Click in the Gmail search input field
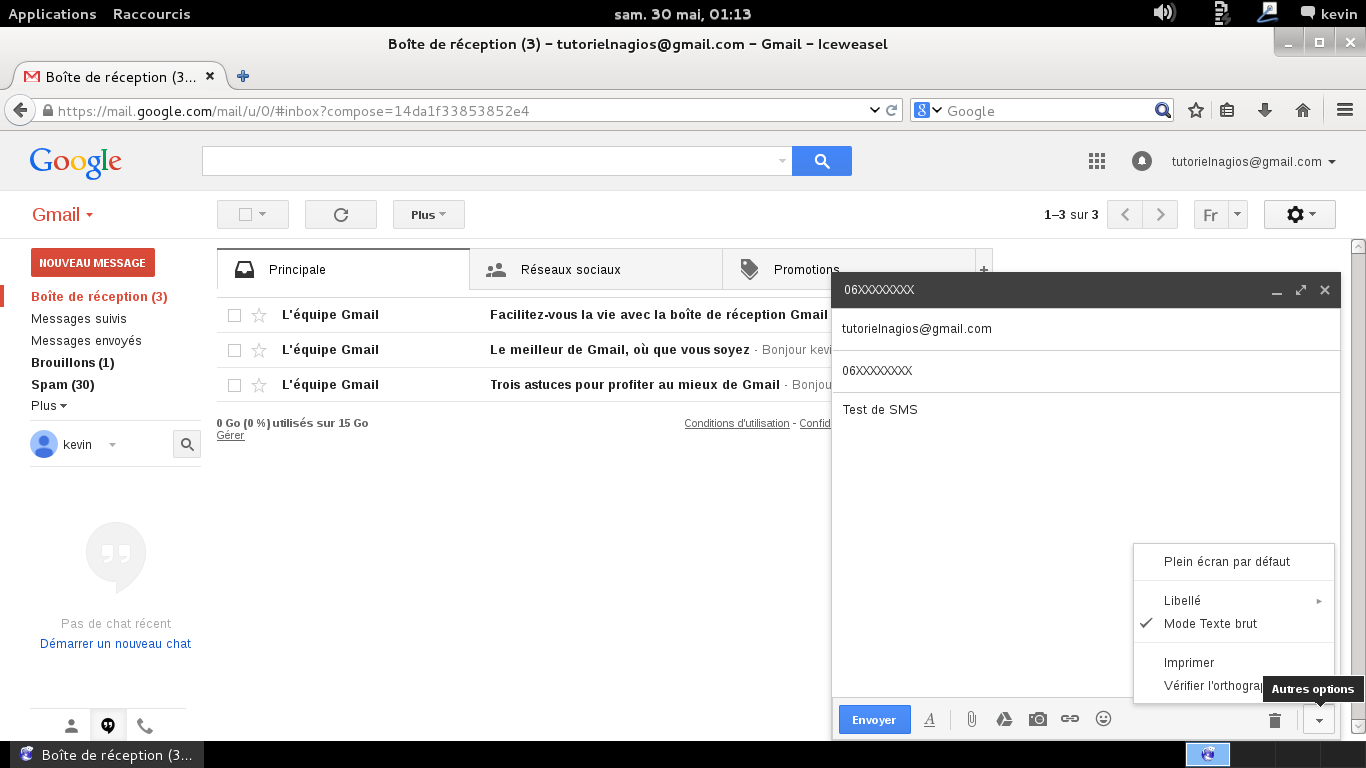The image size is (1366, 768). 490,161
